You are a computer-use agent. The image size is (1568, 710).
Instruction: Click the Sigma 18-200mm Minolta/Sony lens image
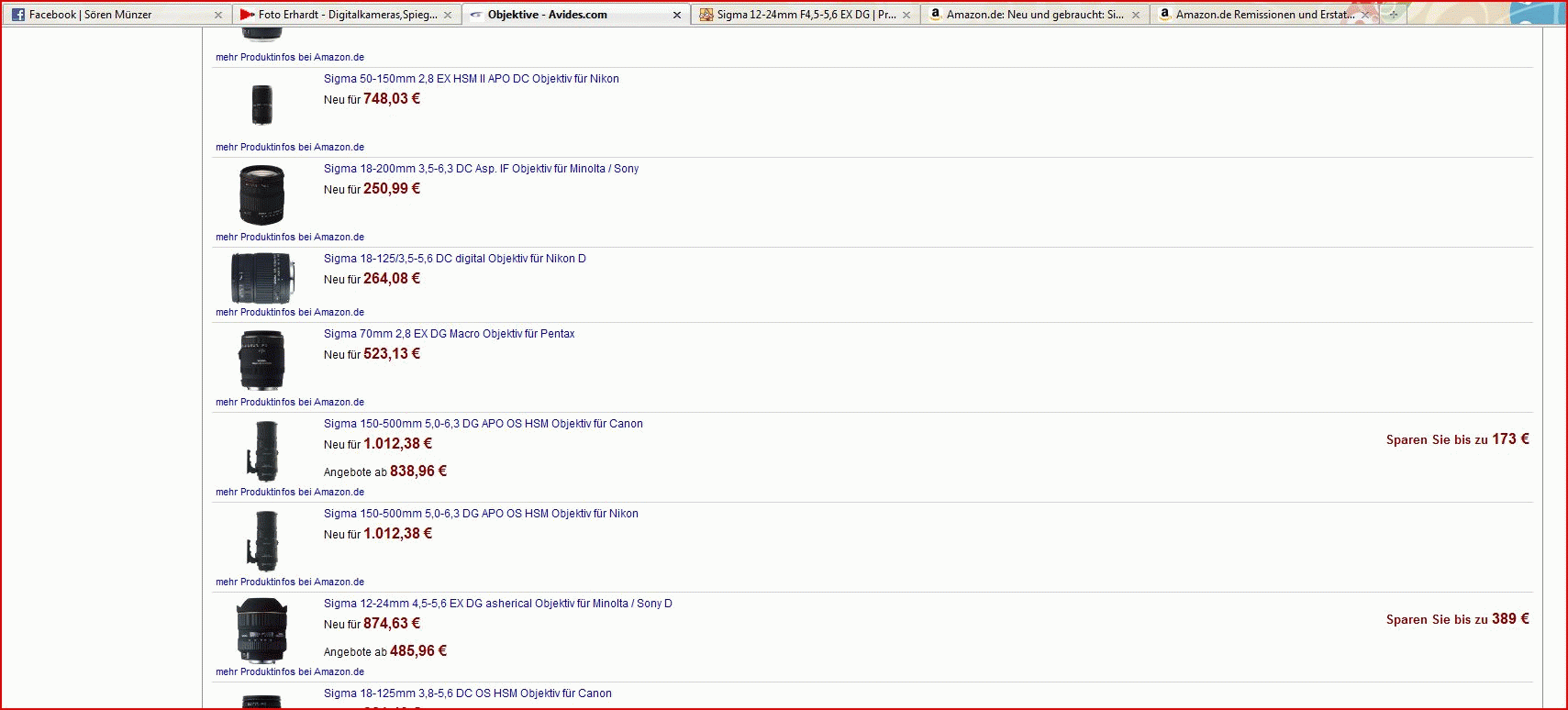tap(261, 194)
